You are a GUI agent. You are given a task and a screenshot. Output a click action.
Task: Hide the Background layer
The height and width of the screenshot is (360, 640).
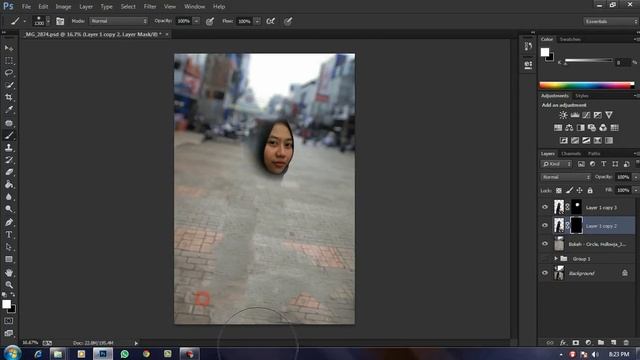545,273
